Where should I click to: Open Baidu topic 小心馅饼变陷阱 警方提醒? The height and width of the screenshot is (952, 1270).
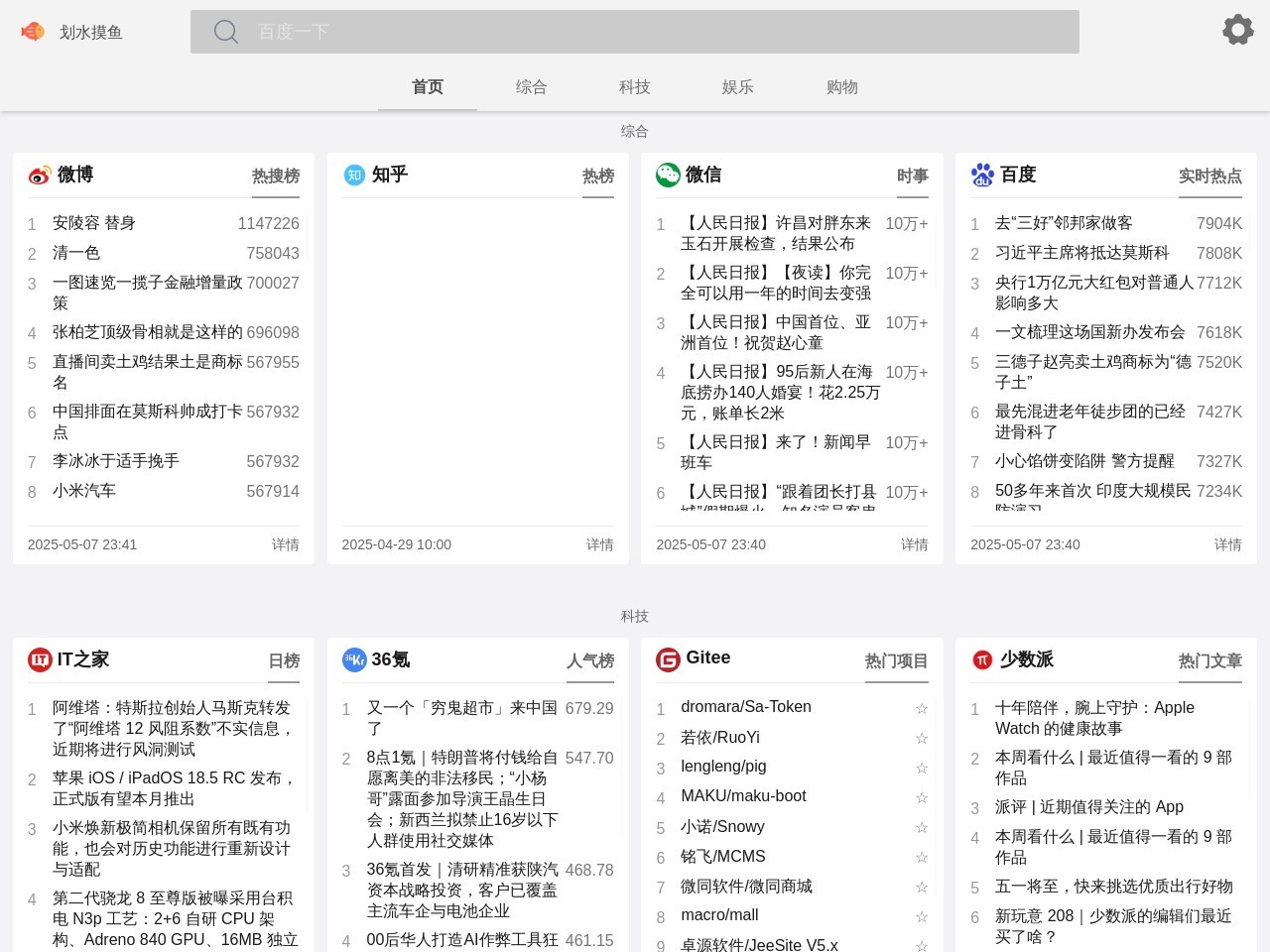[x=1084, y=461]
